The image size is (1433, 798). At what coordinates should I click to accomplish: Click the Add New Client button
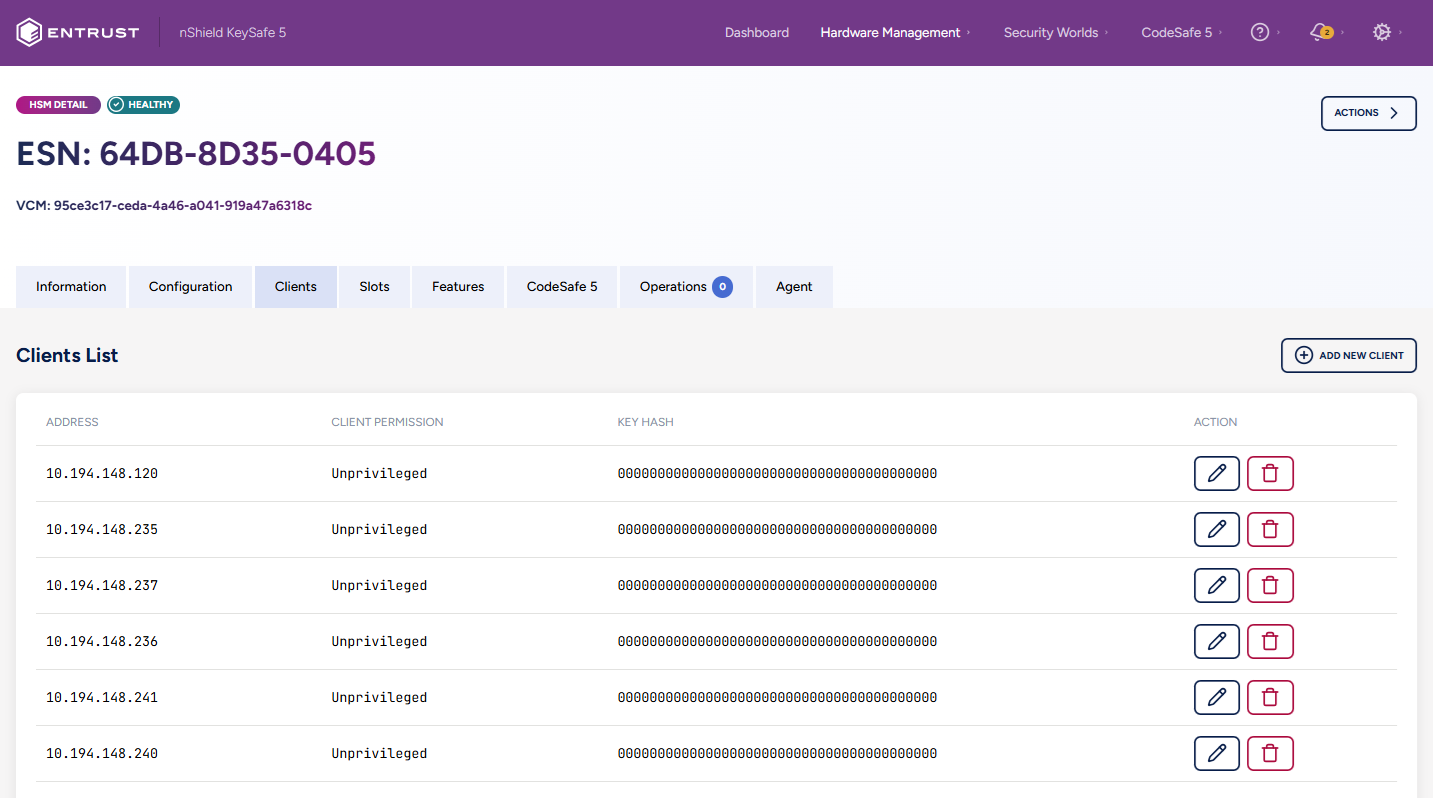[x=1348, y=356]
